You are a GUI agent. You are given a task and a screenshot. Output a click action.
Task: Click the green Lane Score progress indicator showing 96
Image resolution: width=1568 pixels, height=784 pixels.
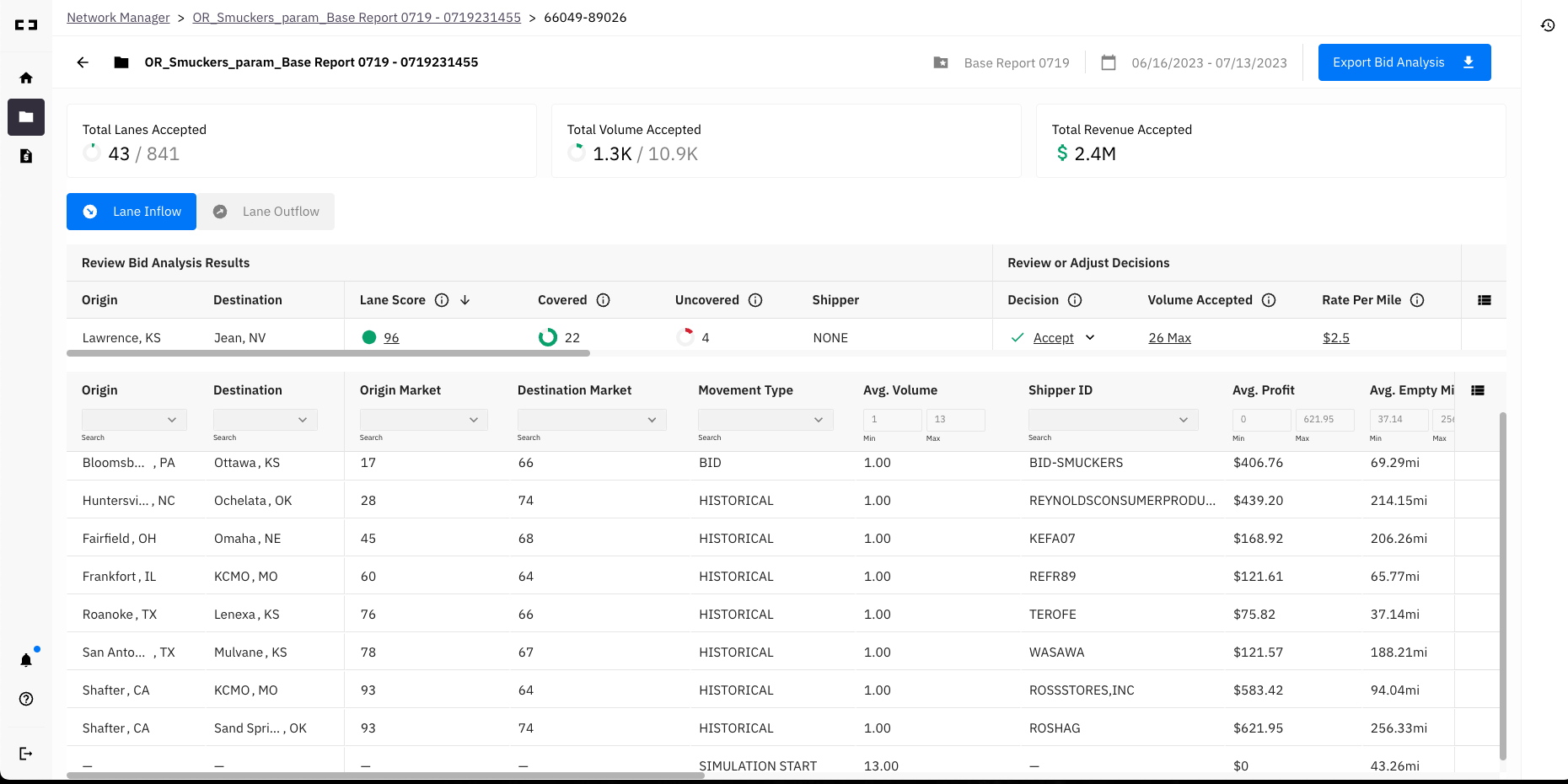click(369, 336)
